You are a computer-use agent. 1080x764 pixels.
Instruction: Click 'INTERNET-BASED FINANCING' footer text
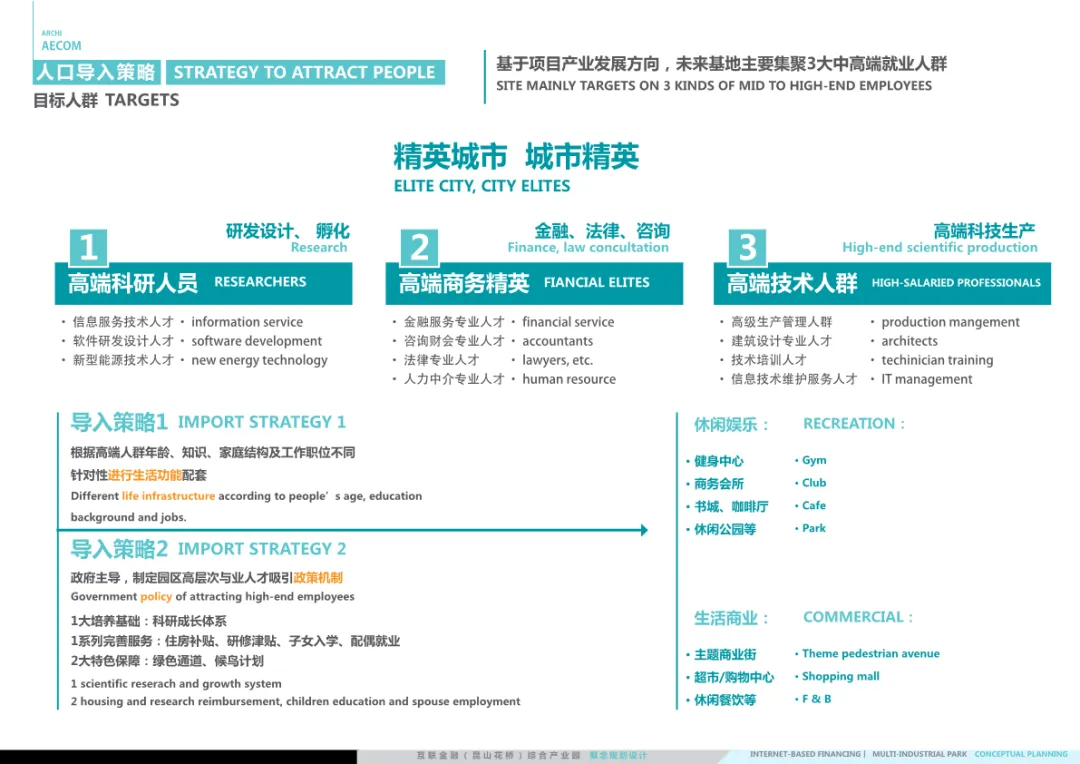(805, 754)
